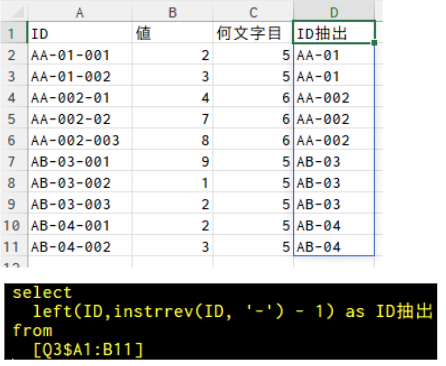Click the select keyword in SQL
Viewport: 446px width, 366px height.
(x=42, y=293)
